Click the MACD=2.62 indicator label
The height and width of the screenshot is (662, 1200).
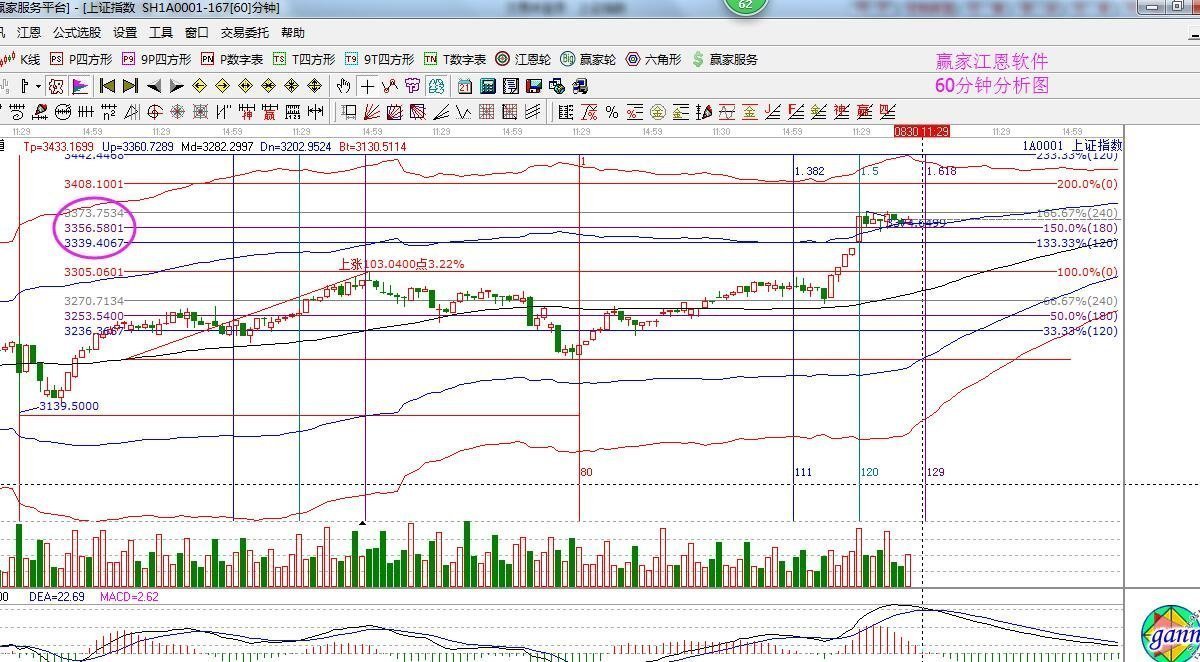(129, 597)
